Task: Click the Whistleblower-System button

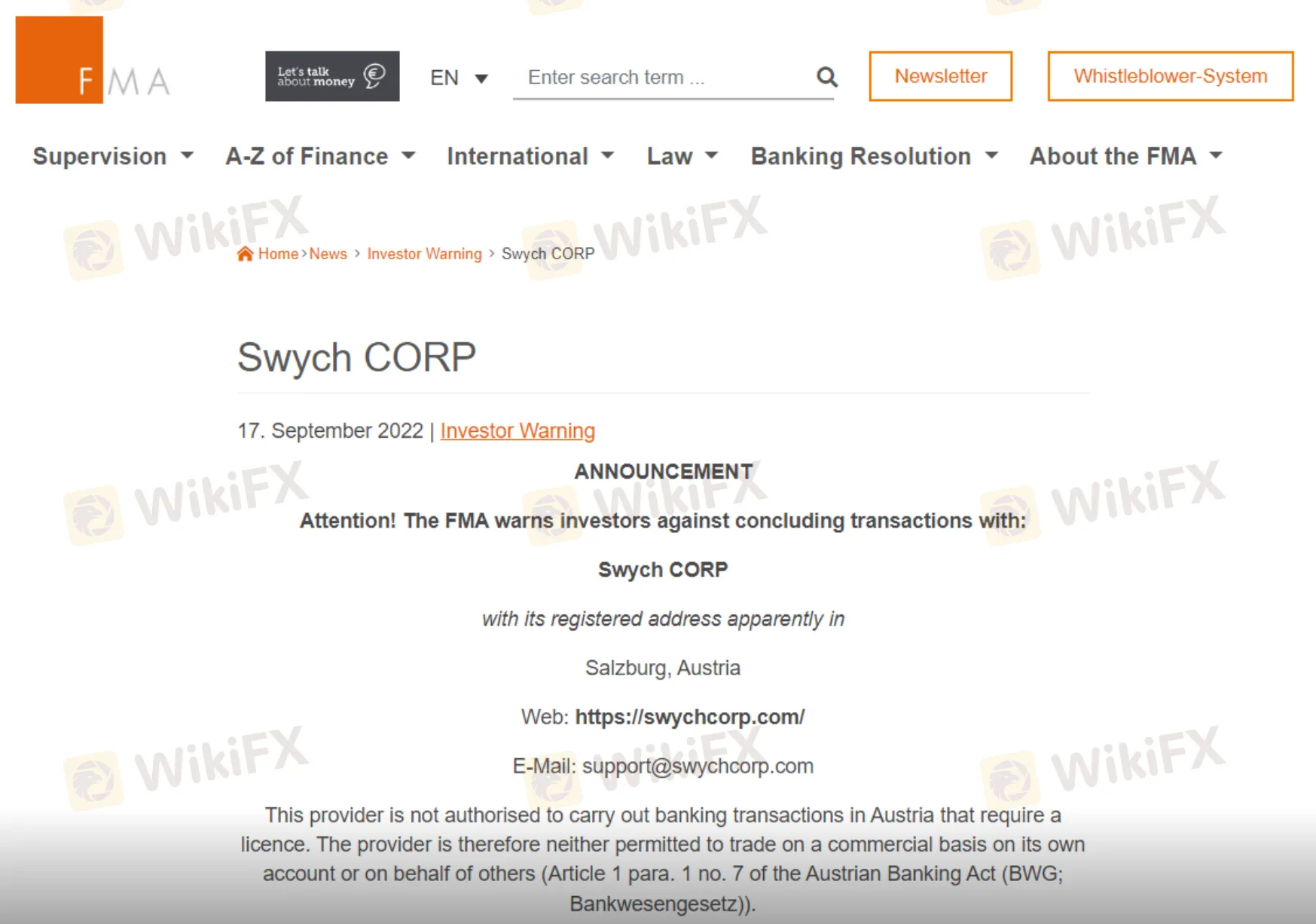Action: pyautogui.click(x=1170, y=76)
